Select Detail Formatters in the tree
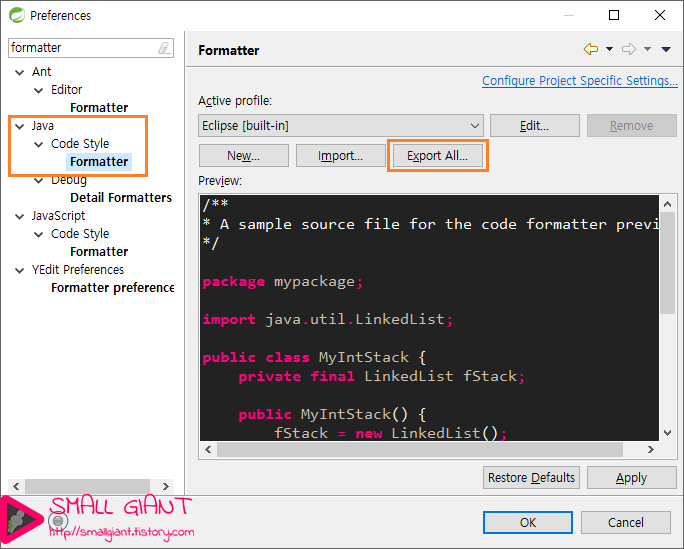The image size is (684, 549). pos(121,198)
